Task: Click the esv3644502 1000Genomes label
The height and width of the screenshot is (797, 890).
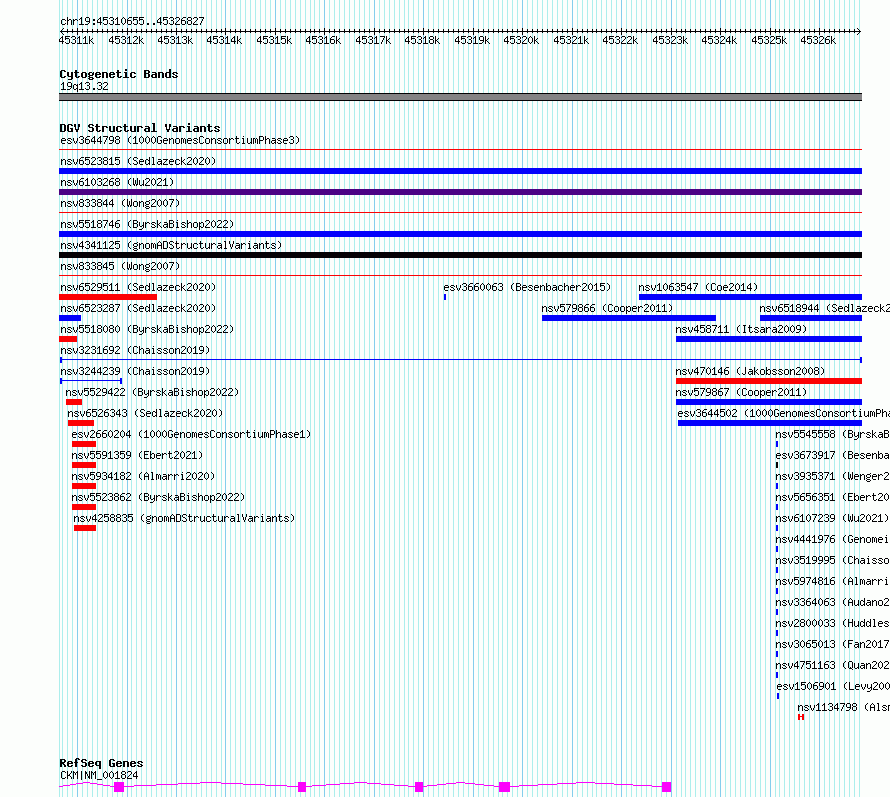Action: (x=783, y=413)
